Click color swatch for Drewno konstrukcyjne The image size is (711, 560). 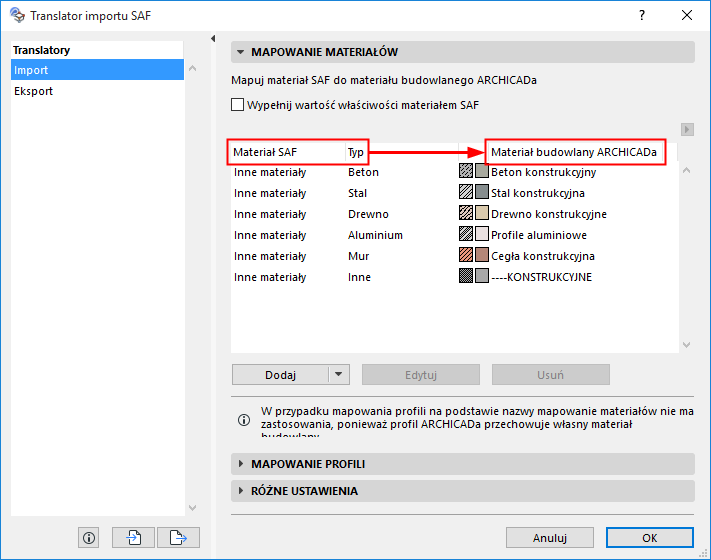[x=482, y=213]
